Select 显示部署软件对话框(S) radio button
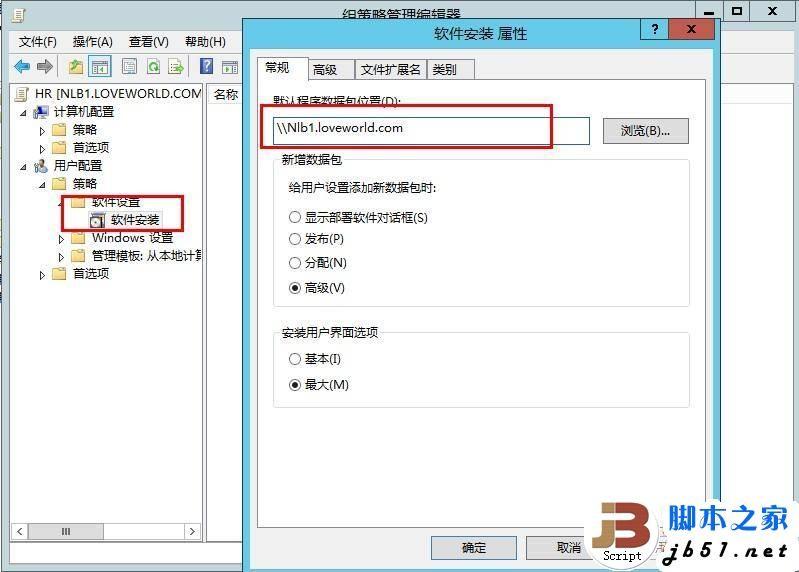This screenshot has height=572, width=799. 295,217
